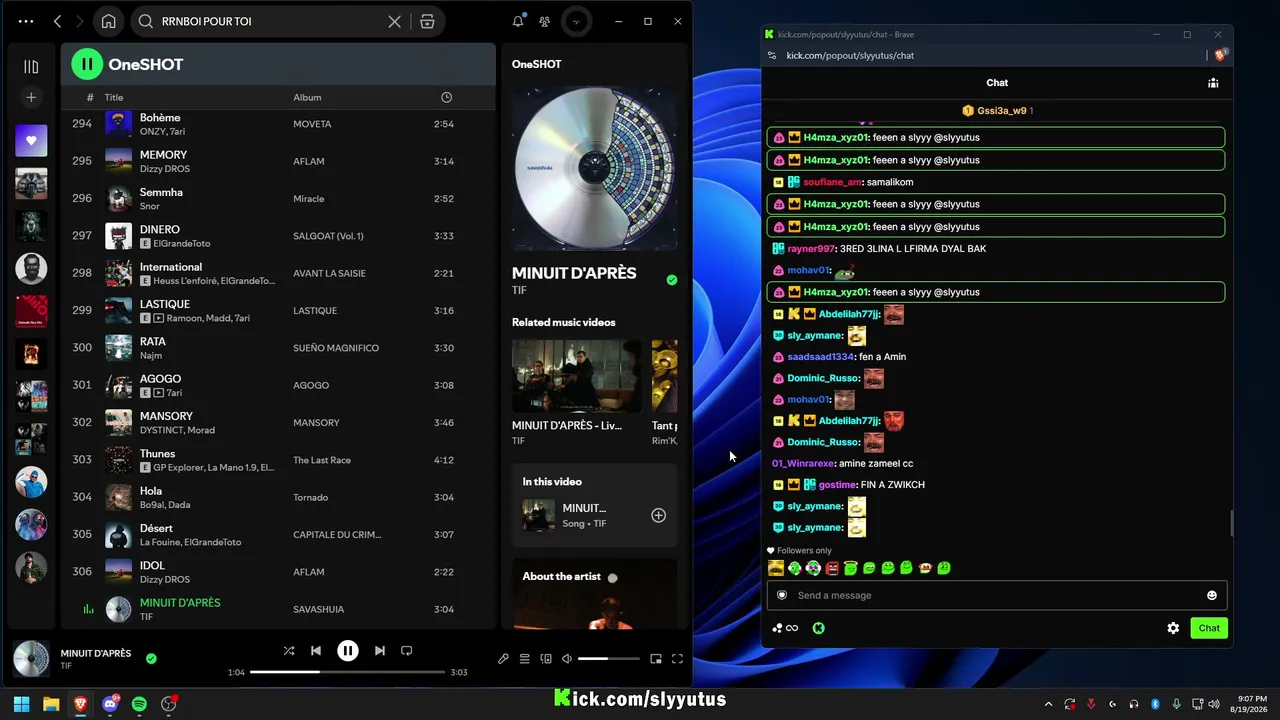Toggle saved check beside MINUIT D'APRÈS title
Image resolution: width=1280 pixels, height=720 pixels.
[x=672, y=280]
